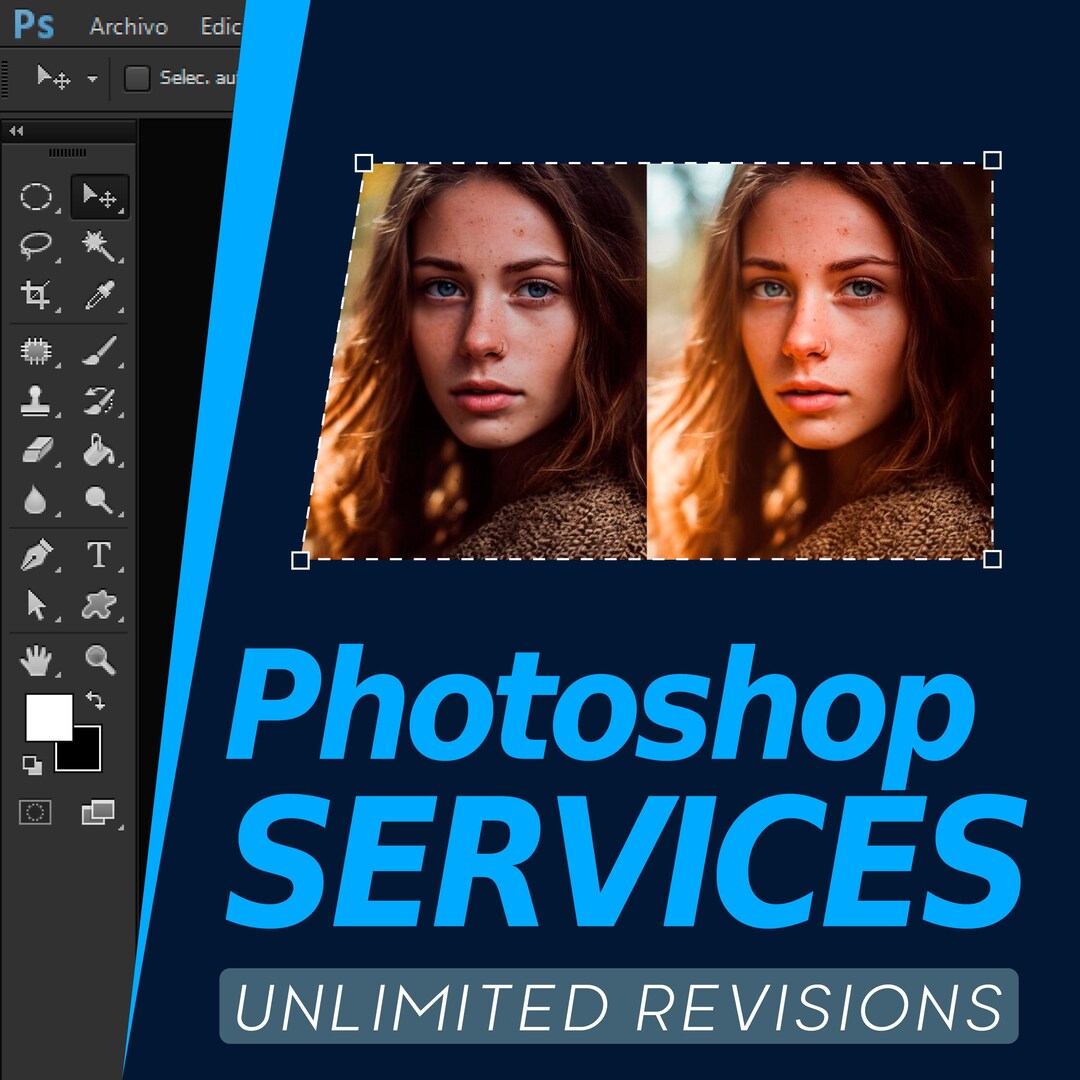The height and width of the screenshot is (1080, 1080).
Task: Open the Archivo menu
Action: coord(128,27)
